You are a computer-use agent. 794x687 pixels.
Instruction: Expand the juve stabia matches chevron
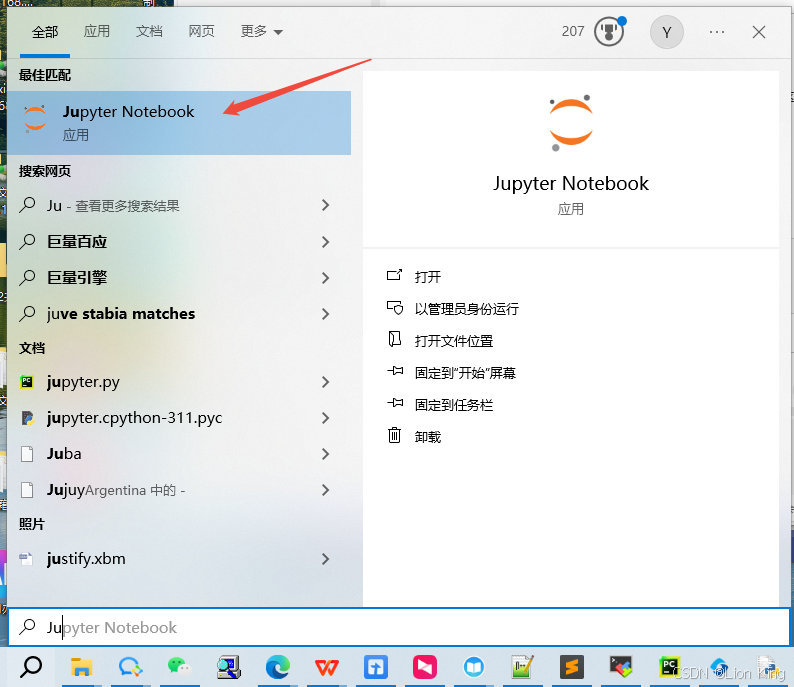pyautogui.click(x=326, y=313)
